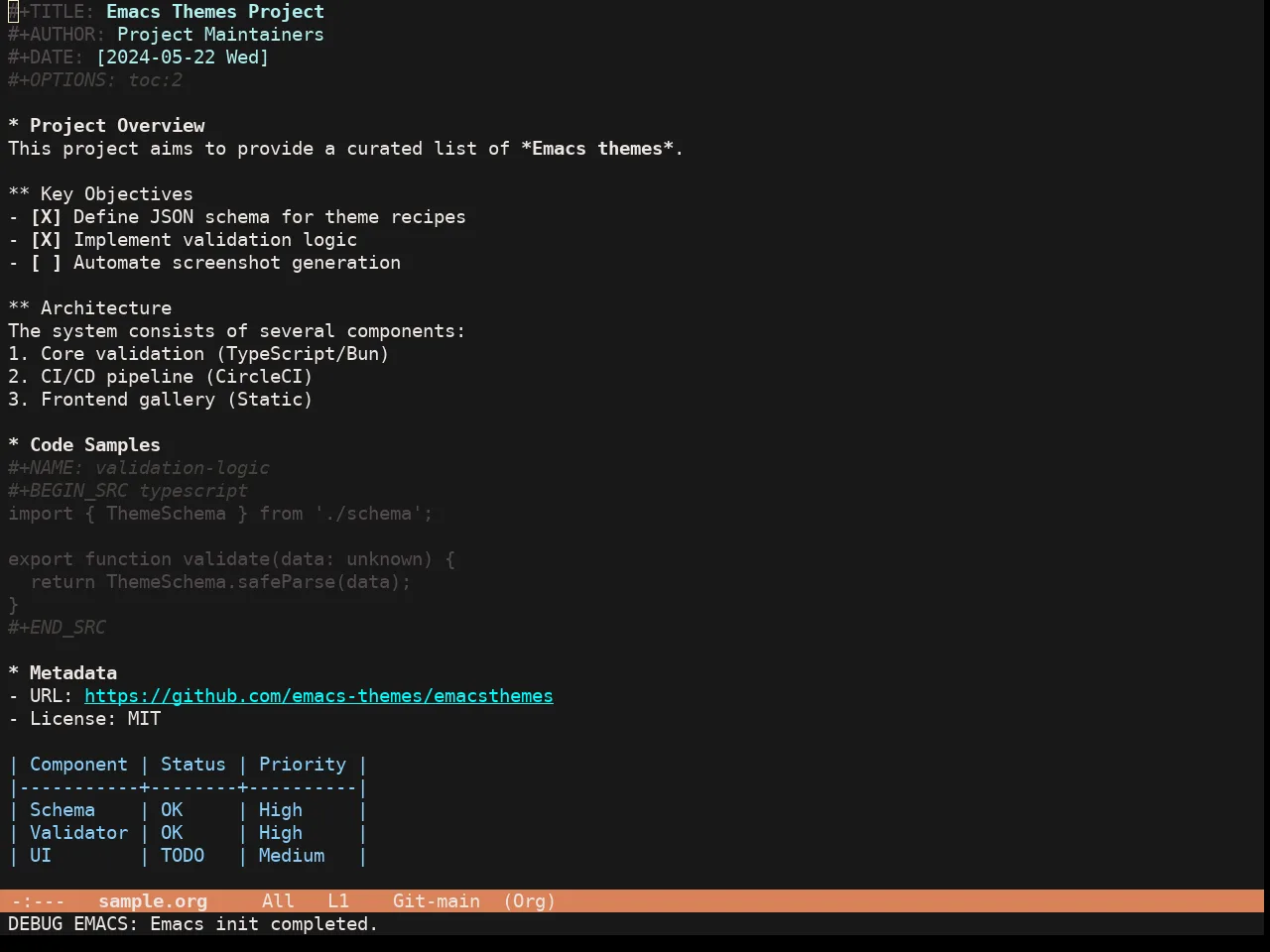Click the buffer status flags -:---

coord(38,901)
